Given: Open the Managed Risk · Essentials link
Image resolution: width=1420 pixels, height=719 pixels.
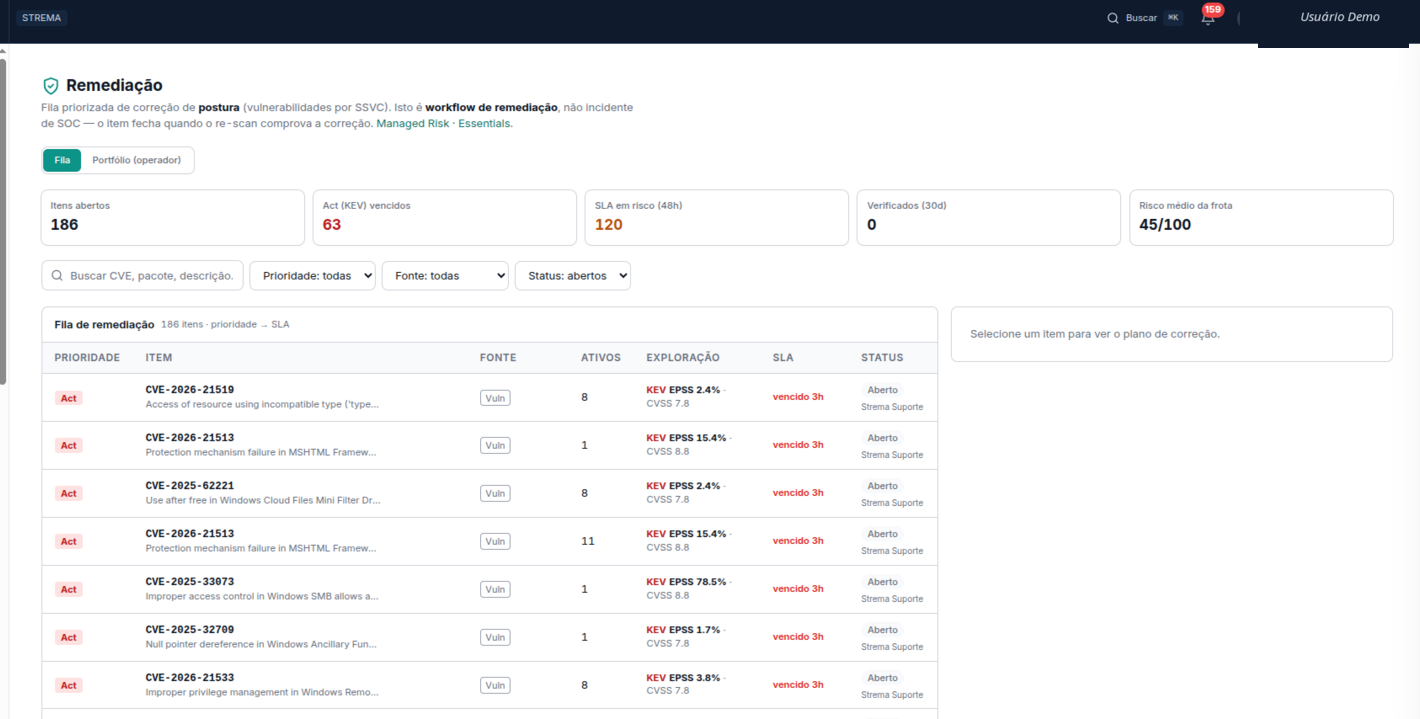Looking at the screenshot, I should pos(444,124).
